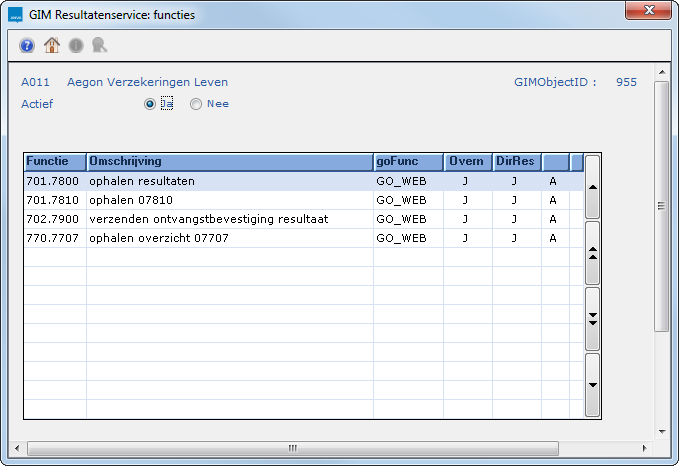
Task: Click the Functie column header
Action: tap(55, 162)
